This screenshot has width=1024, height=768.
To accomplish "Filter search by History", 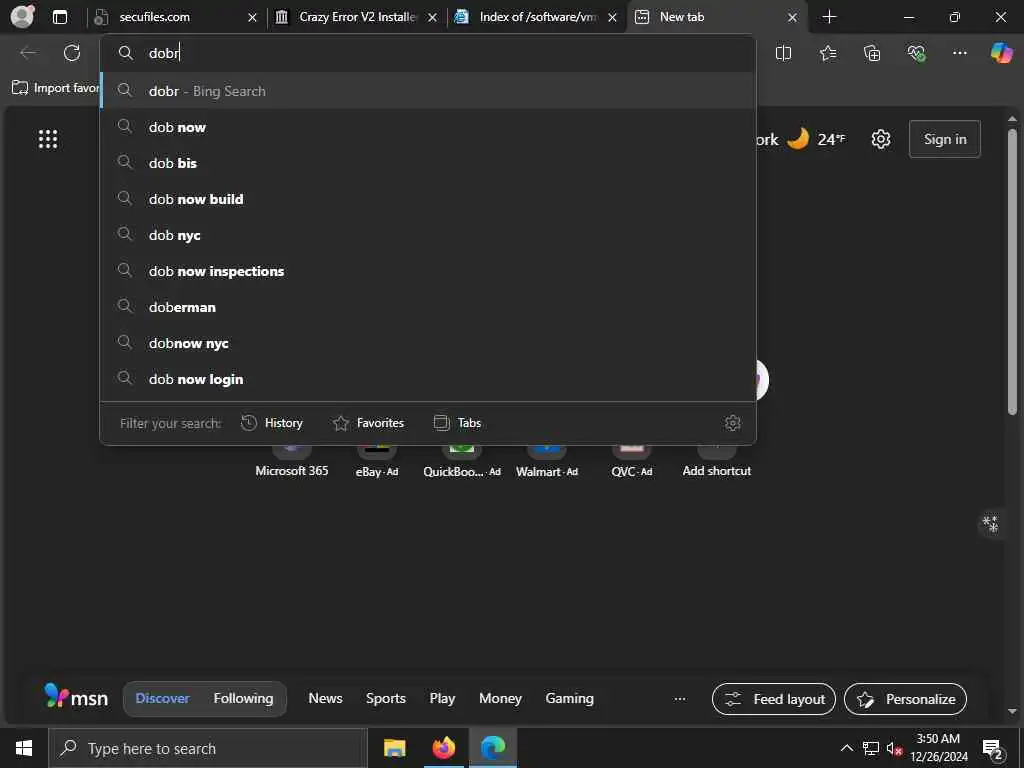I will pos(272,423).
